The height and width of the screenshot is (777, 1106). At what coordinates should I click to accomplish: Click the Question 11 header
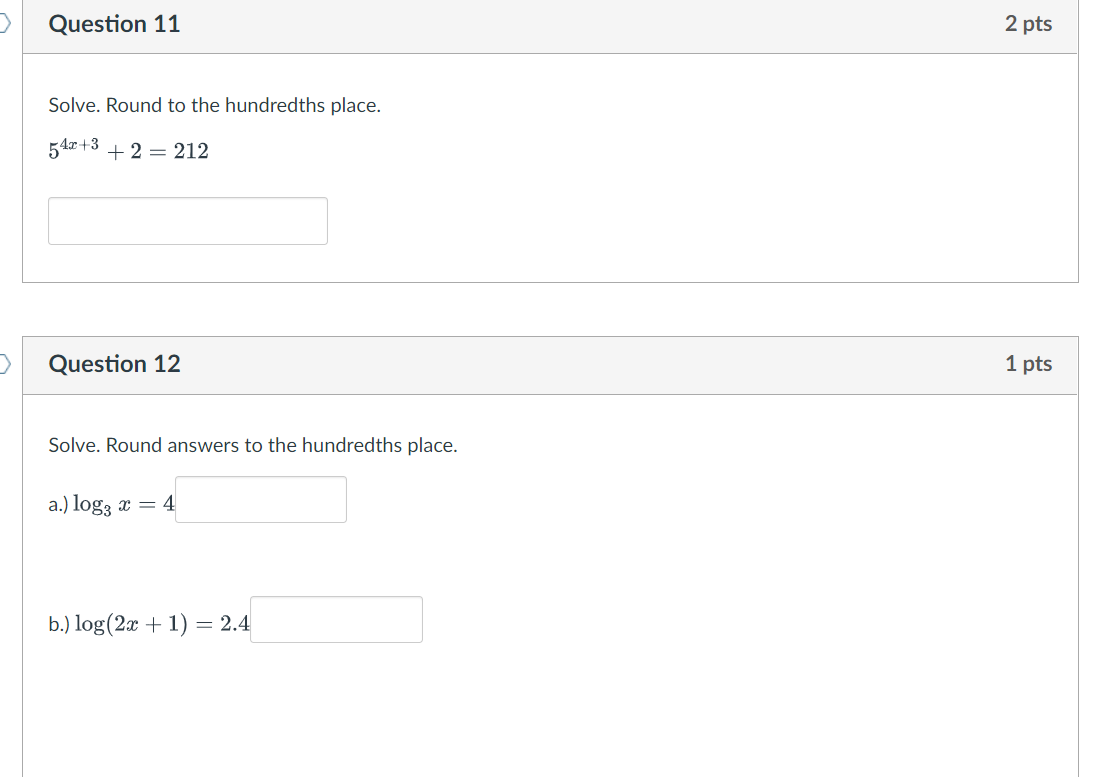coord(114,23)
